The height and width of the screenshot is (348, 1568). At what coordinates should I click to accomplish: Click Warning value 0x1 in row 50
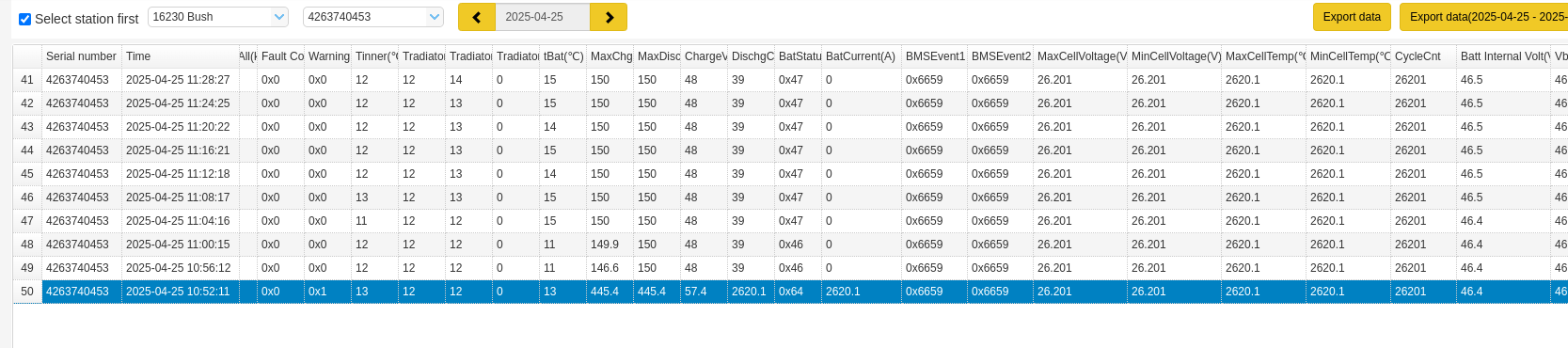328,292
